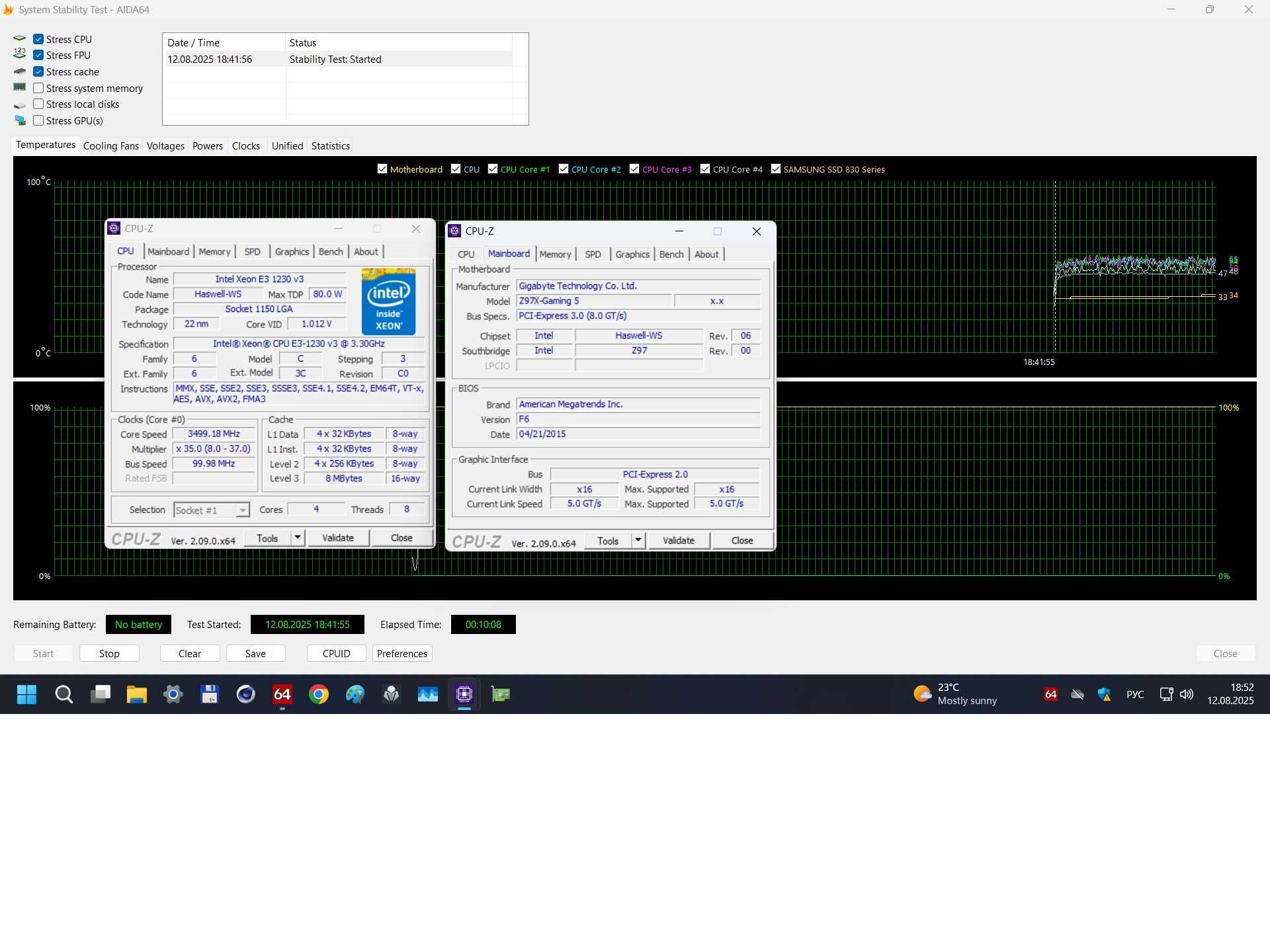
Task: Launch Google Chrome from taskbar
Action: [319, 694]
